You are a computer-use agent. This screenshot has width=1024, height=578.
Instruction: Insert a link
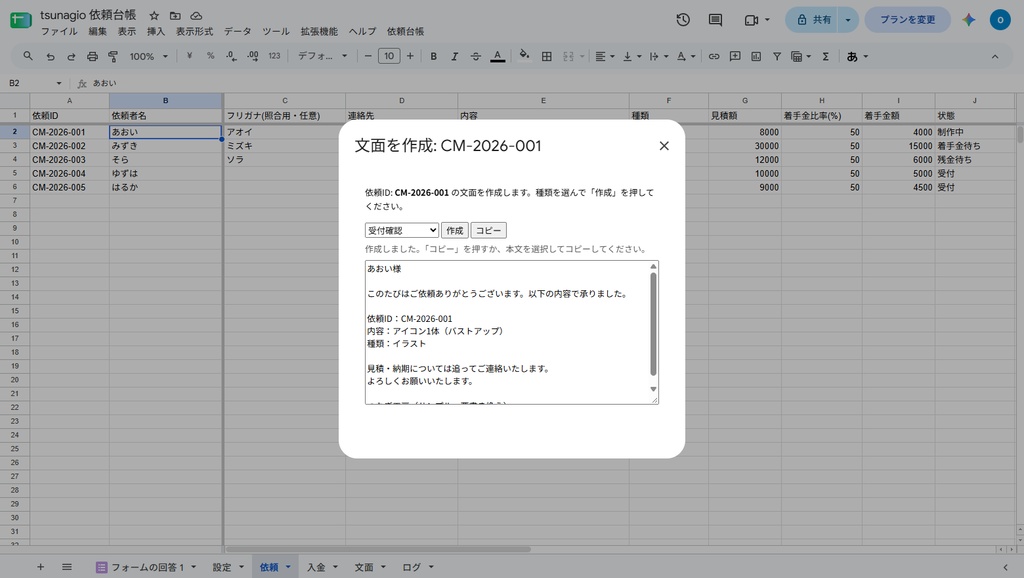click(x=714, y=57)
